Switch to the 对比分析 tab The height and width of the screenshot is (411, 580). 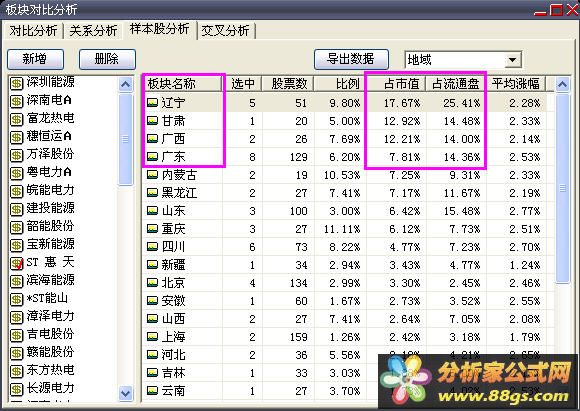tap(33, 31)
